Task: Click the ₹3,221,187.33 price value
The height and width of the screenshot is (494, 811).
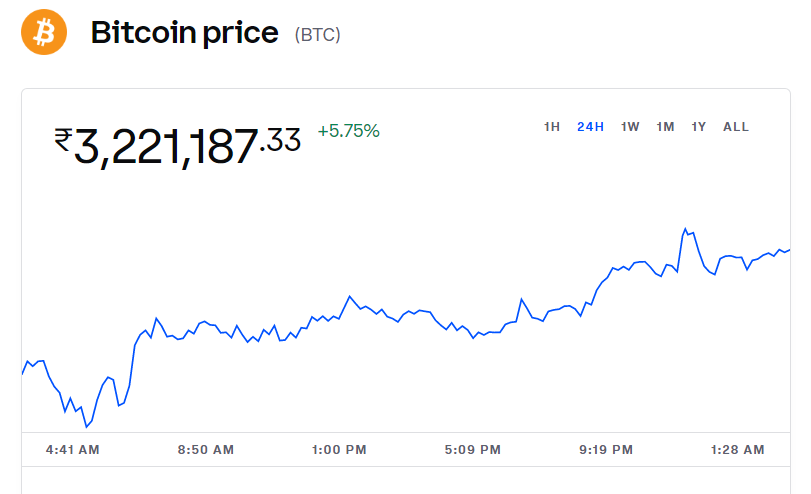Action: coord(178,145)
